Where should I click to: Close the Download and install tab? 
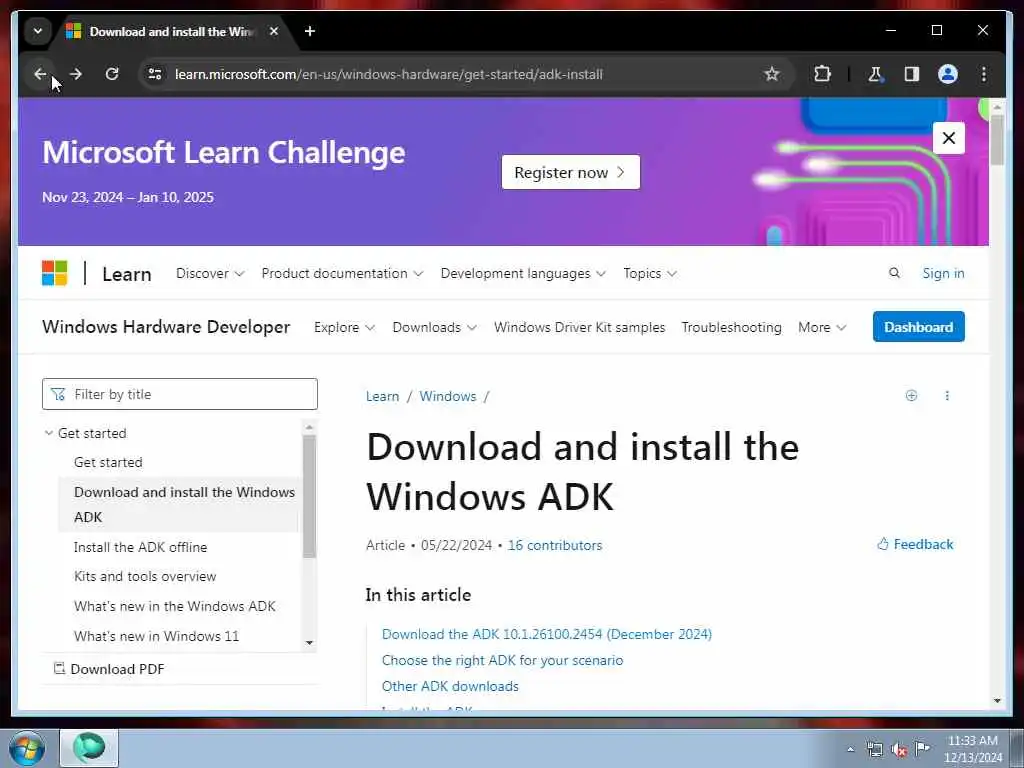[274, 31]
